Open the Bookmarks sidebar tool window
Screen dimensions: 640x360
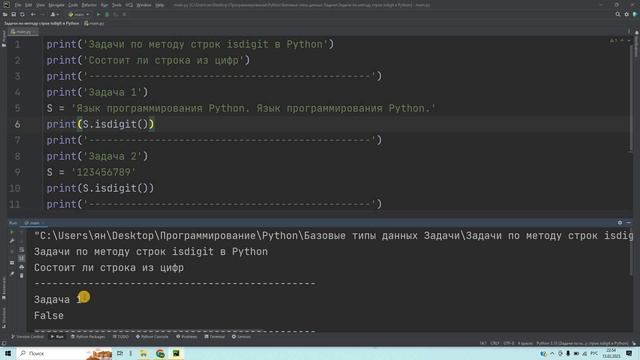[4, 288]
